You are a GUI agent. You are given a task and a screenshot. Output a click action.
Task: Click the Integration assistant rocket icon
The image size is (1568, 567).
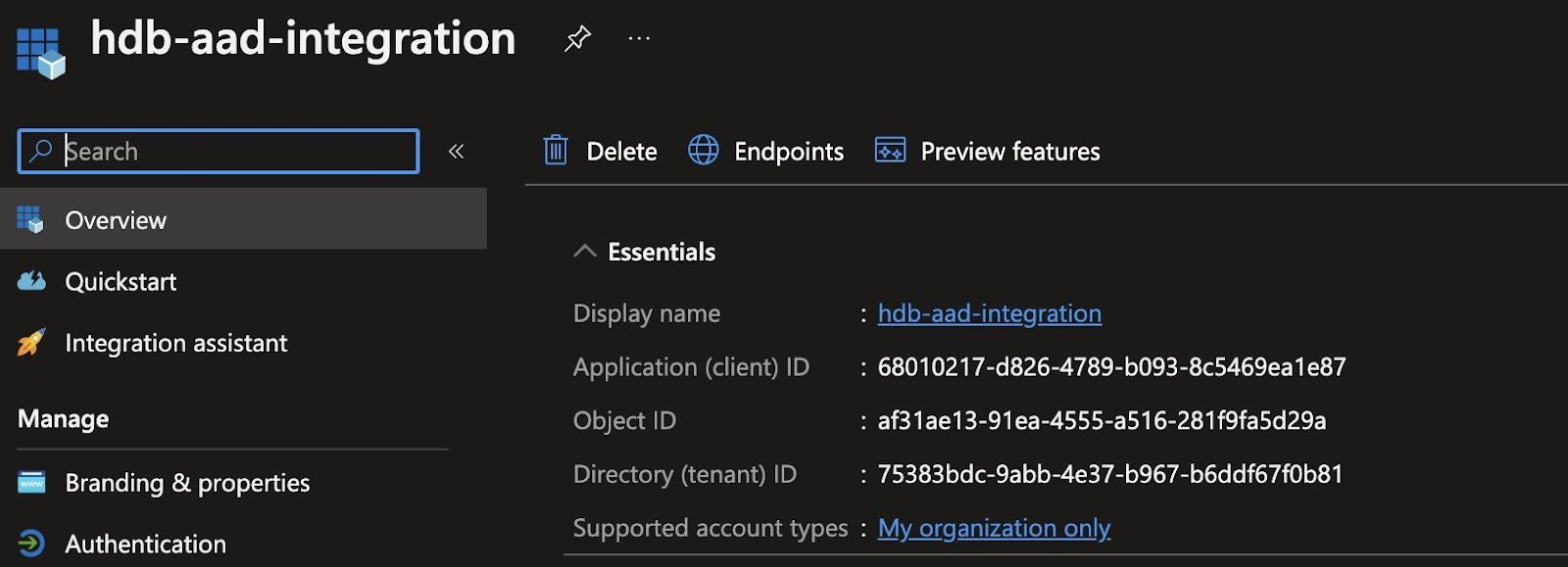pos(31,343)
